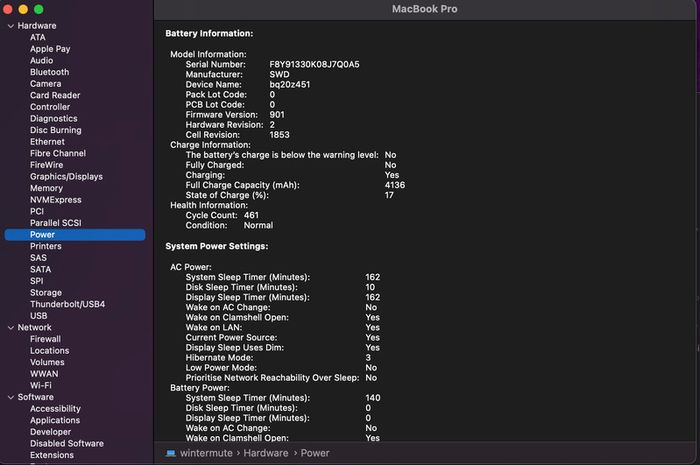The width and height of the screenshot is (700, 465).
Task: Click serial number F8Y91330K08J7Q0A5
Action: click(314, 64)
